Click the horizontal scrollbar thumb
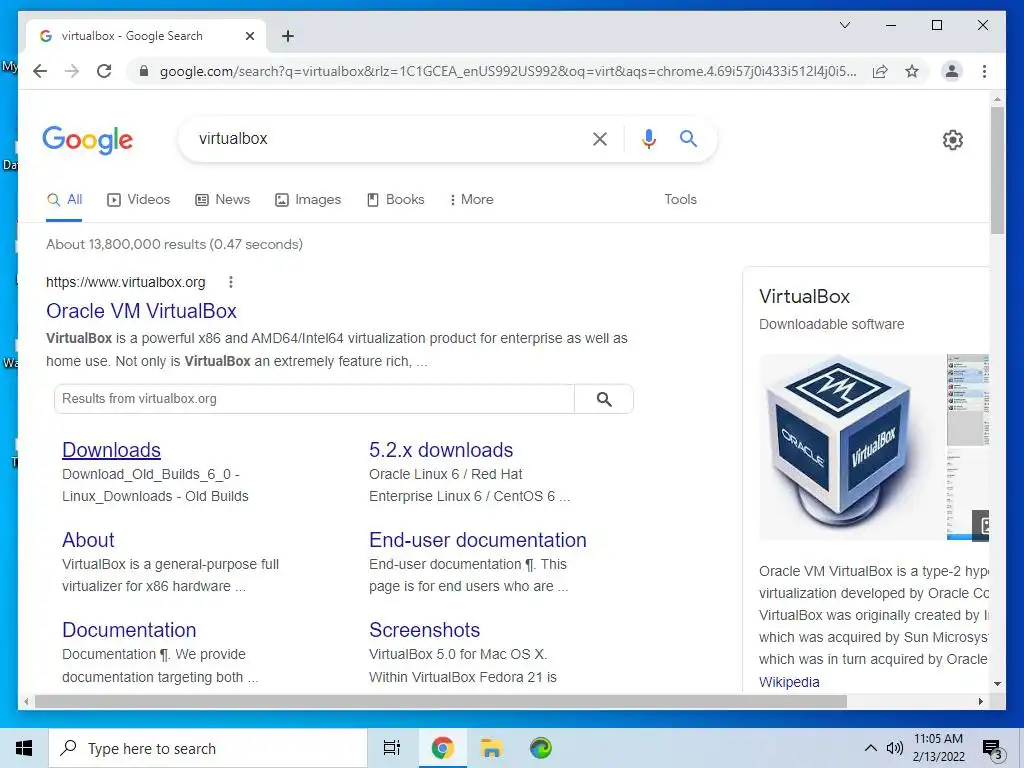Viewport: 1024px width, 768px height. coord(441,701)
